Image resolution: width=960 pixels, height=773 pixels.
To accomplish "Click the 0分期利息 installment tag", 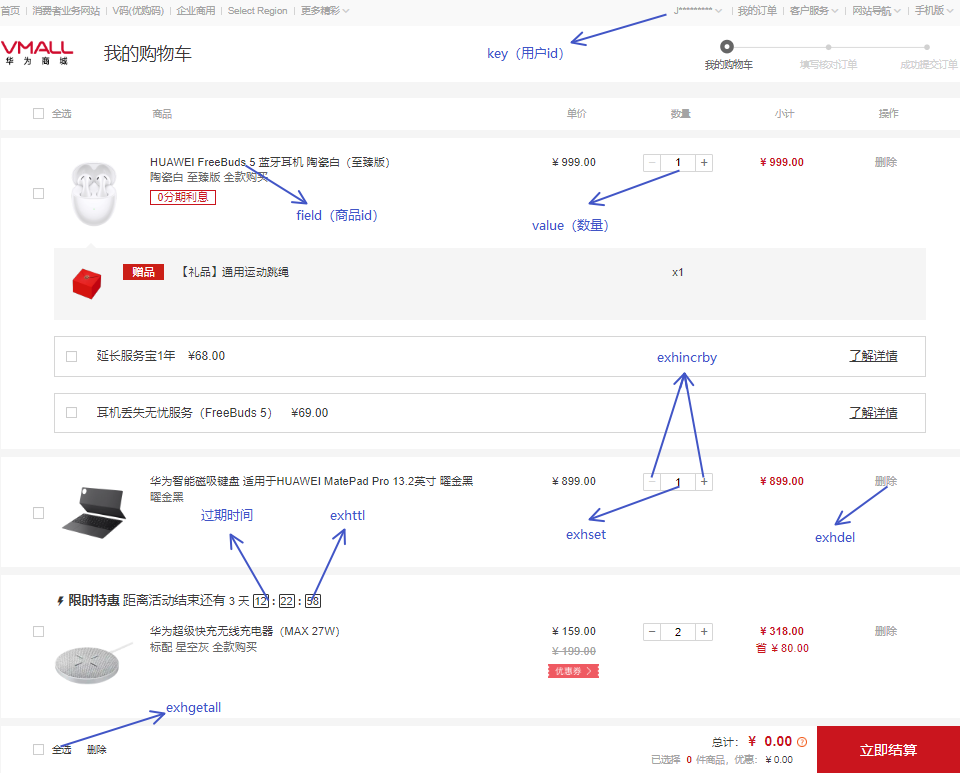I will click(x=182, y=197).
